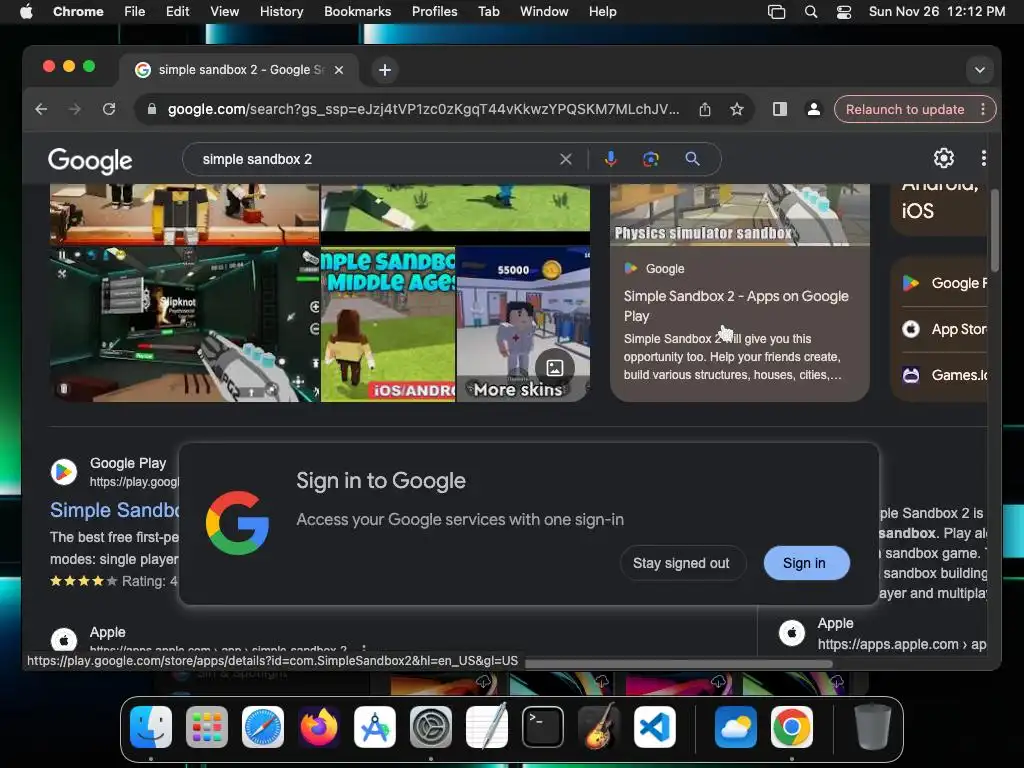This screenshot has width=1024, height=768.
Task: Open Control Center in menu bar
Action: coord(844,12)
